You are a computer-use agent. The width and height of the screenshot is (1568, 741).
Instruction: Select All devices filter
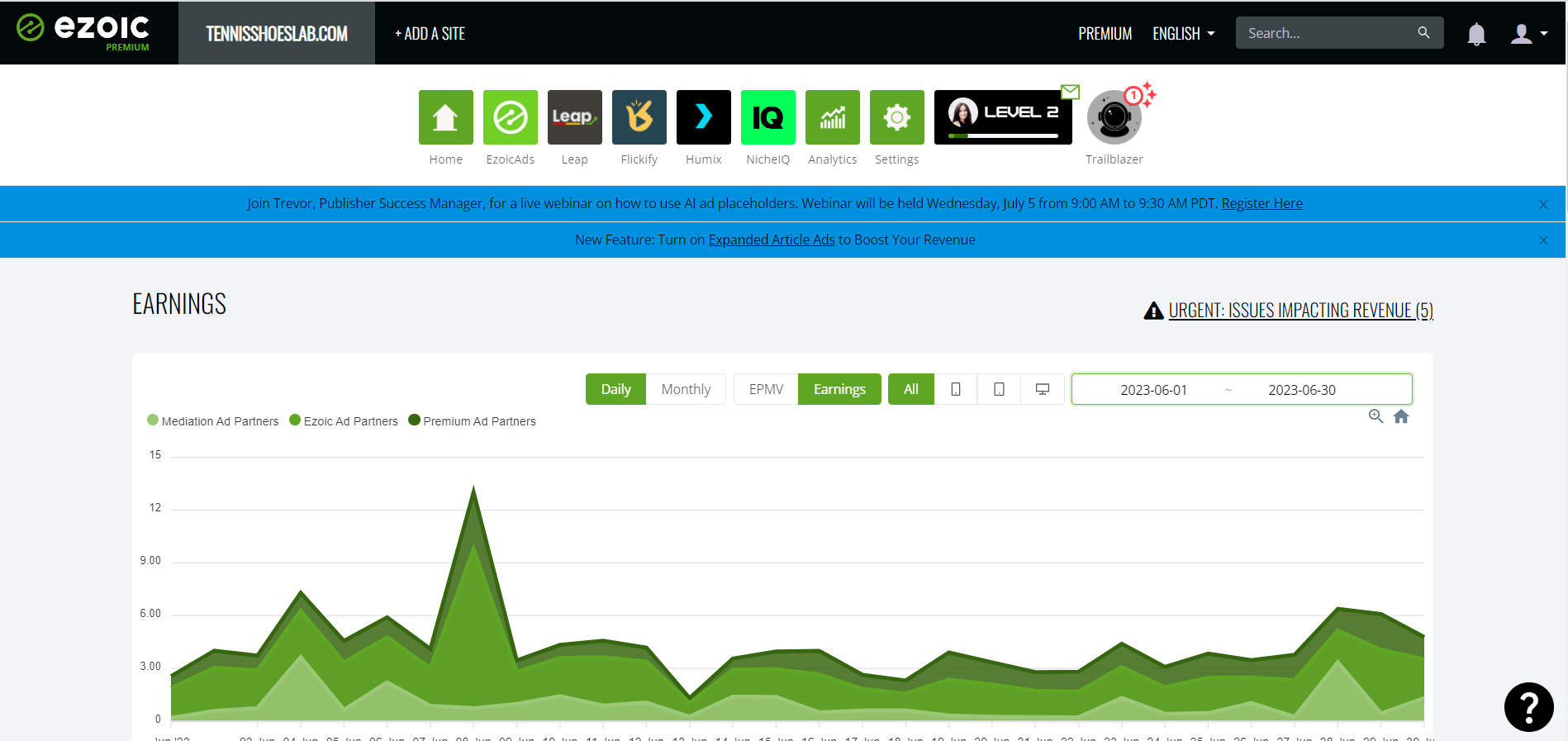click(x=911, y=389)
